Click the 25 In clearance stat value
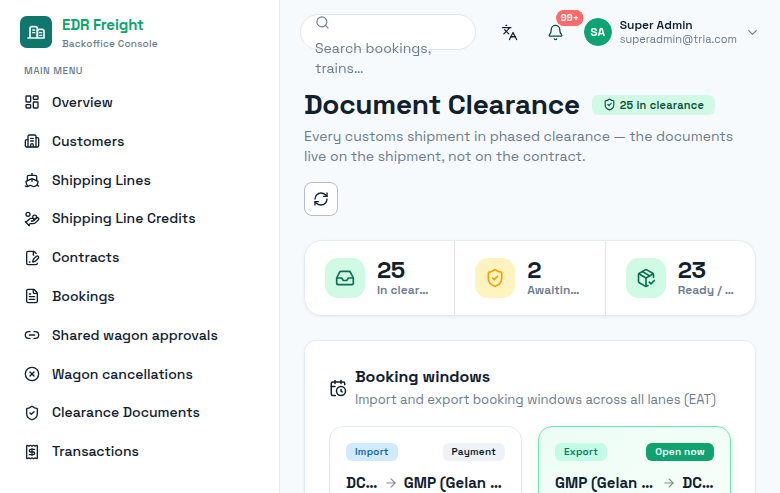 click(391, 270)
